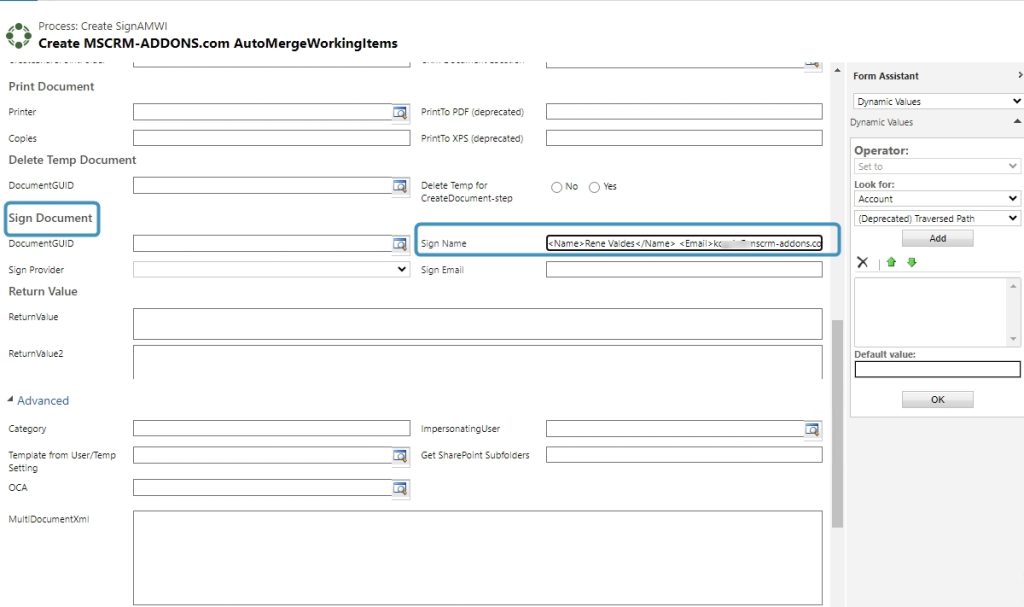Open the OCA lookup icon
Viewport: 1024px width, 607px height.
399,488
